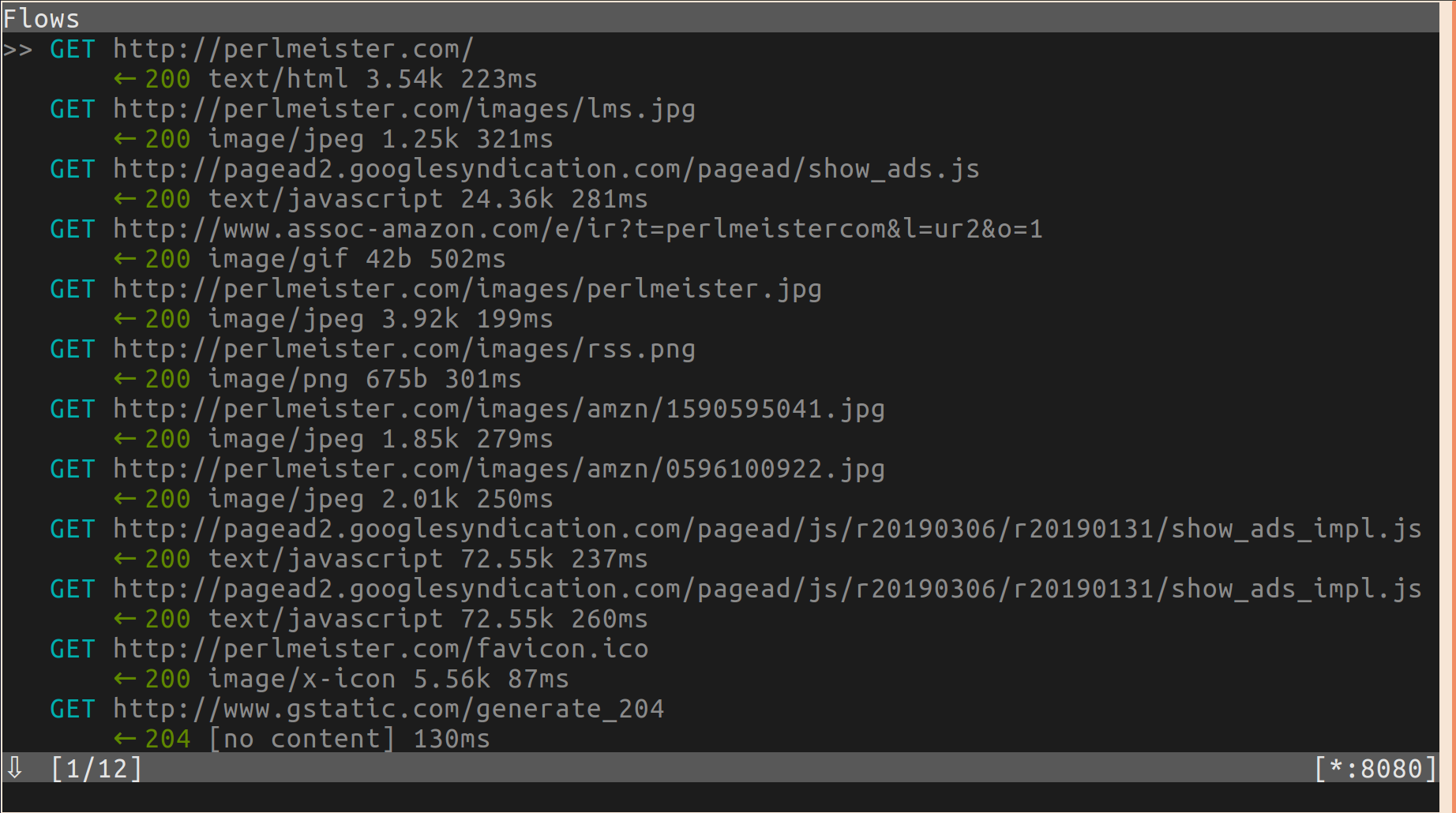Select the images/lms.jpg flow
Viewport: 1456px width, 813px height.
tap(372, 109)
